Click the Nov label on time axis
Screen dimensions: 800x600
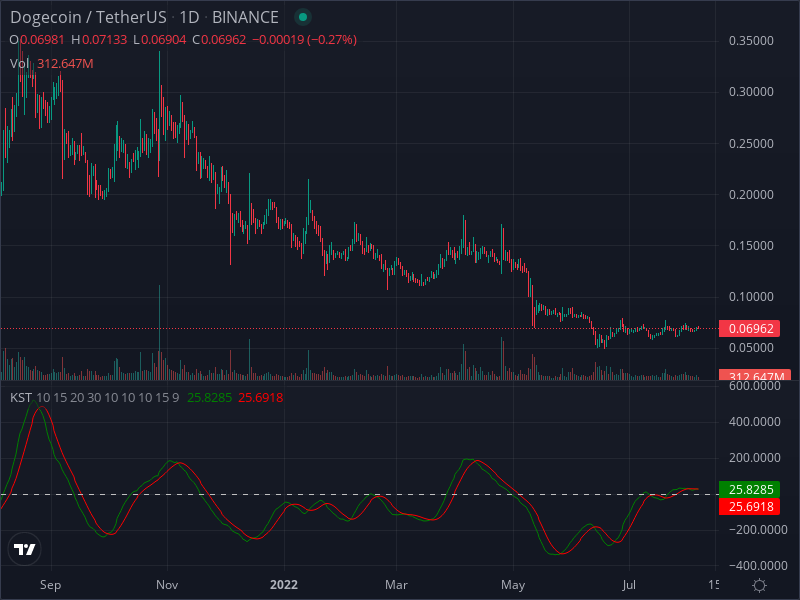click(x=167, y=585)
